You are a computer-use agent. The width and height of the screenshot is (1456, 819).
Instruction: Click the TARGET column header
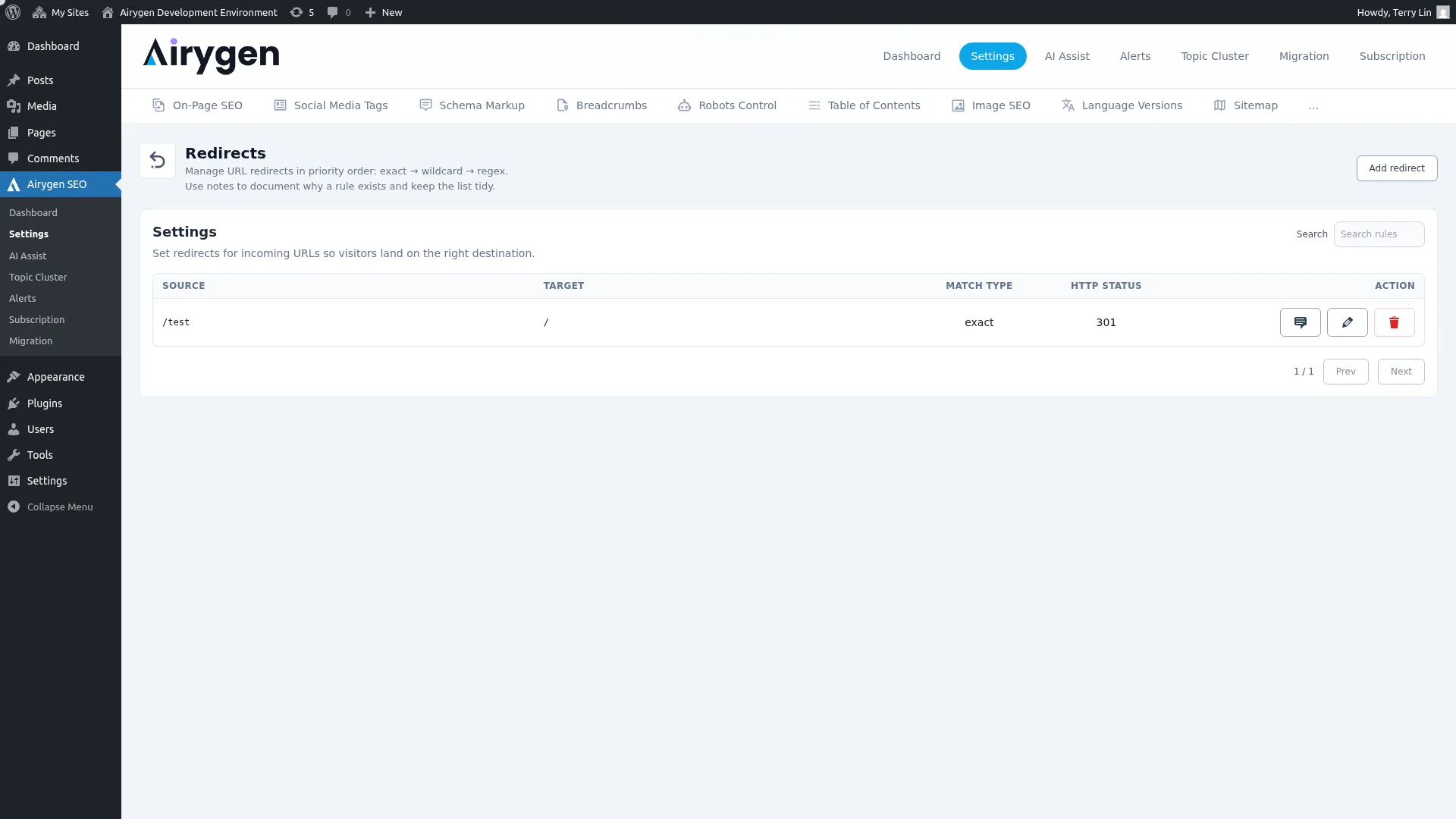pos(563,286)
